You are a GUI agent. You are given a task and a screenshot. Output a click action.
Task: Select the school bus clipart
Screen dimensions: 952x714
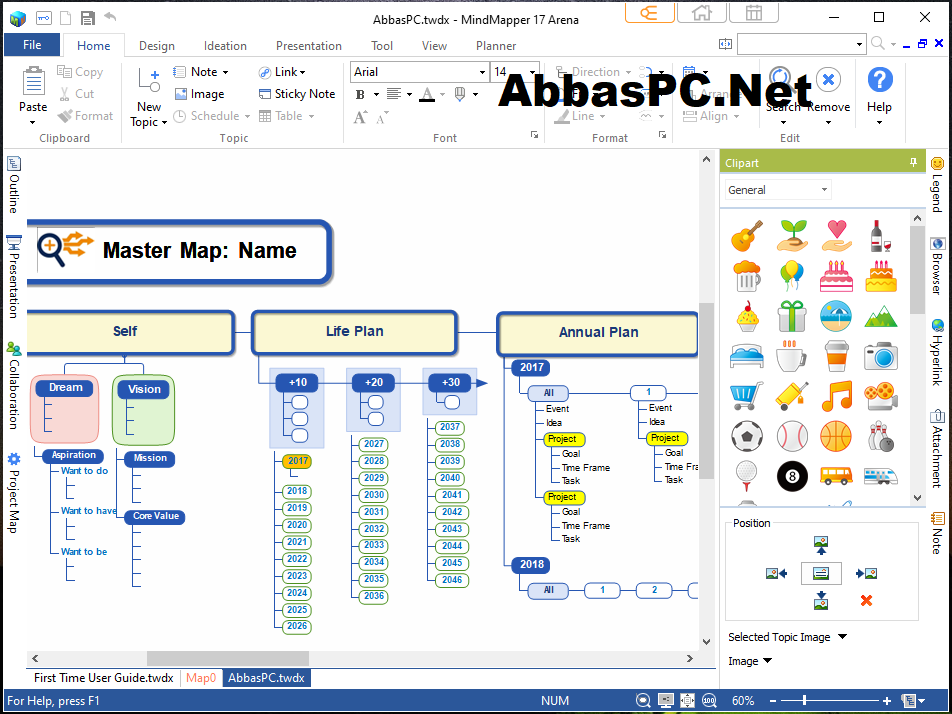836,475
